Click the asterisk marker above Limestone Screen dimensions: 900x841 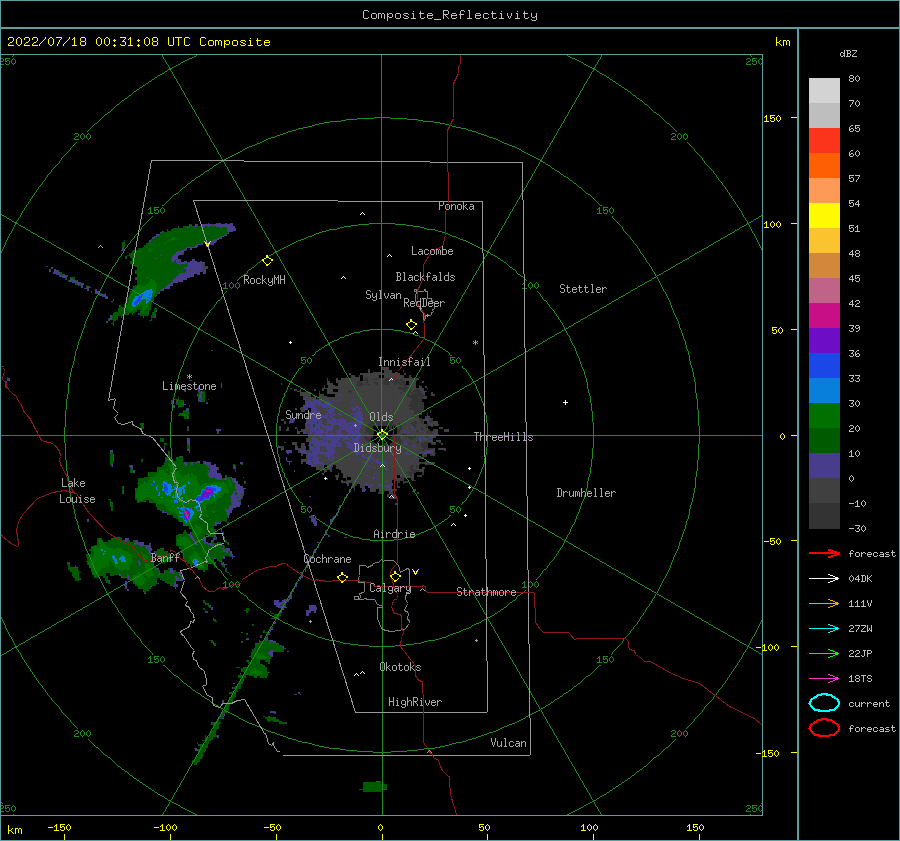189,377
